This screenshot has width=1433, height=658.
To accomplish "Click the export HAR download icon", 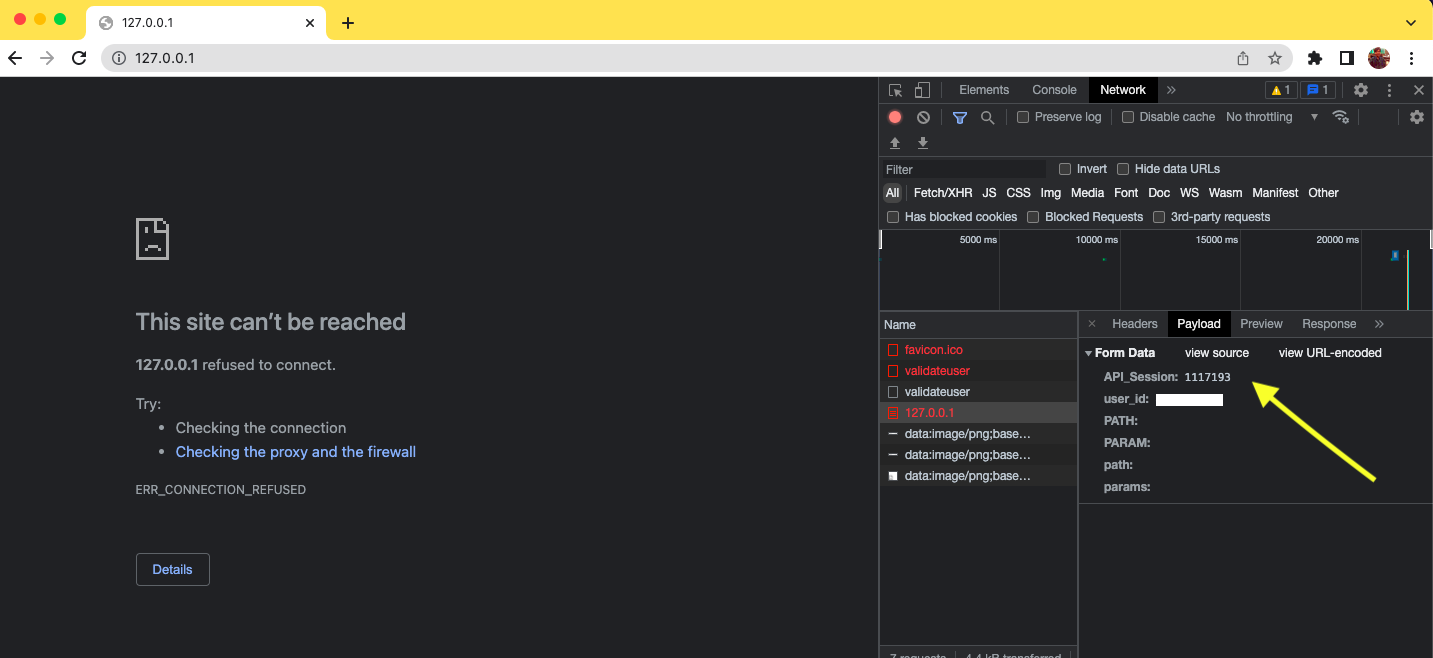I will (923, 143).
